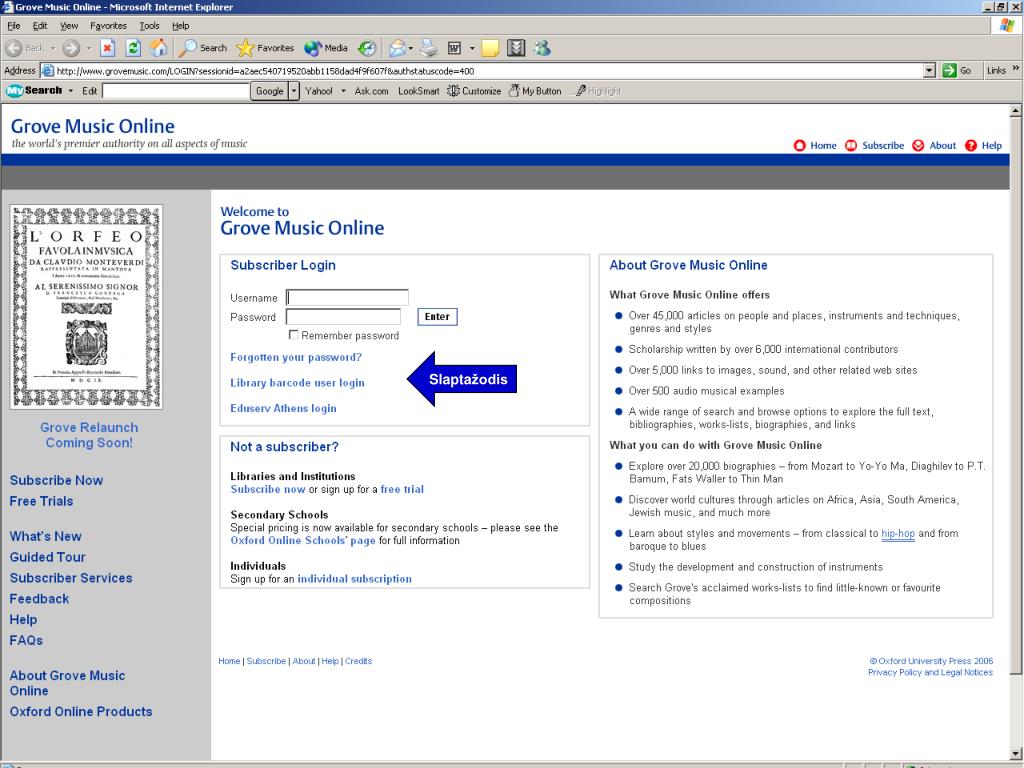The image size is (1024, 768).
Task: Open the Back button history dropdown arrow
Action: tap(53, 48)
